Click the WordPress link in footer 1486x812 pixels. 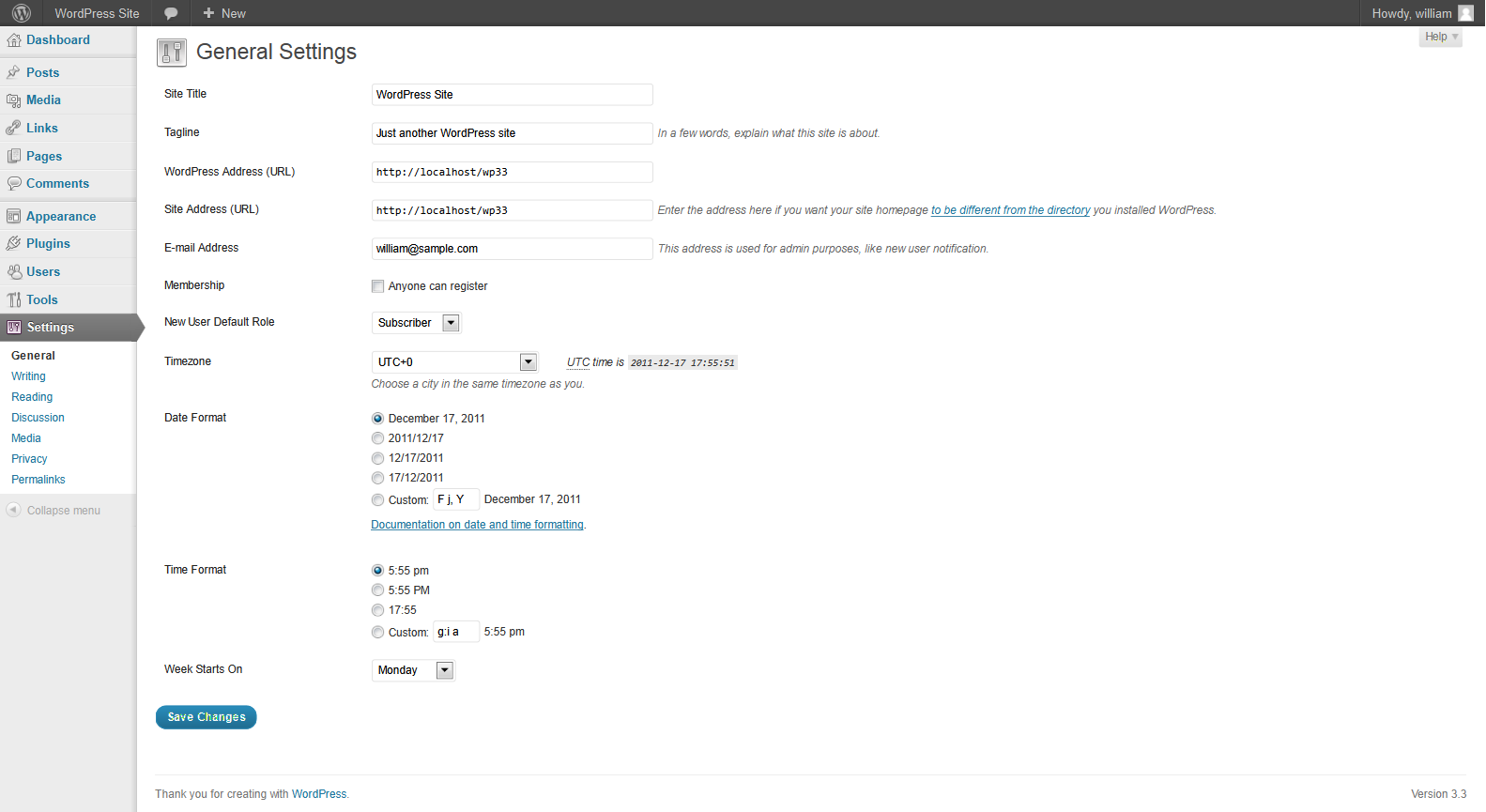click(x=319, y=794)
